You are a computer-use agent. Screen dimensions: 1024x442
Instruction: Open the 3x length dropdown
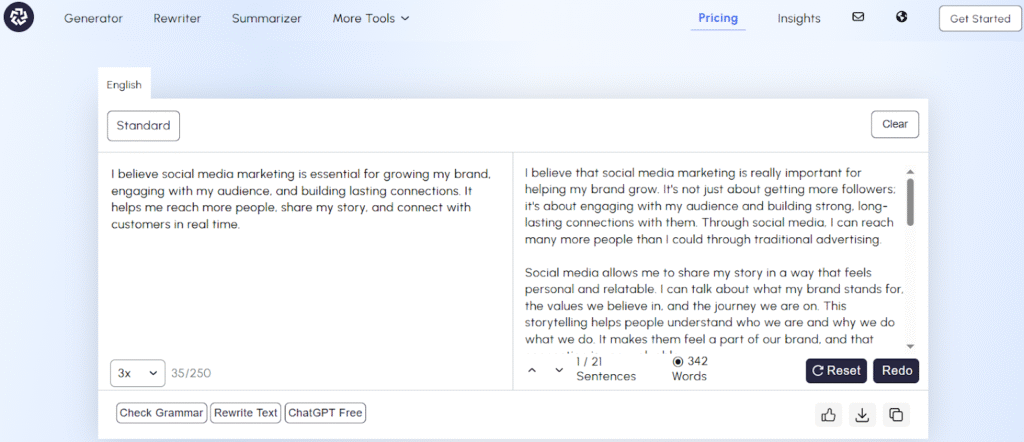(x=137, y=373)
